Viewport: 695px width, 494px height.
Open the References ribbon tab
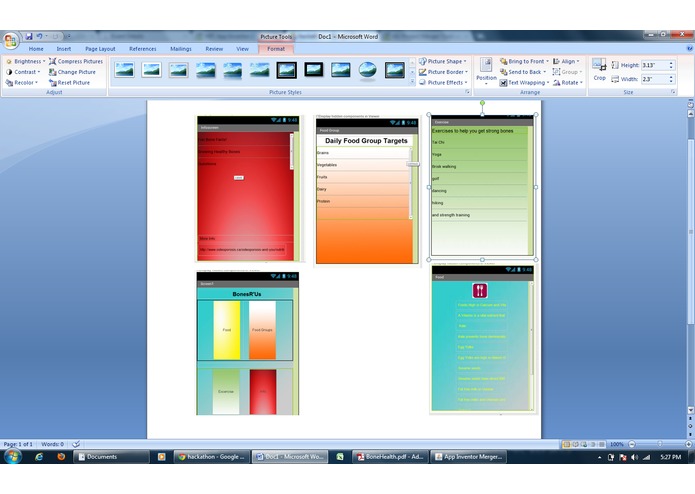point(143,49)
